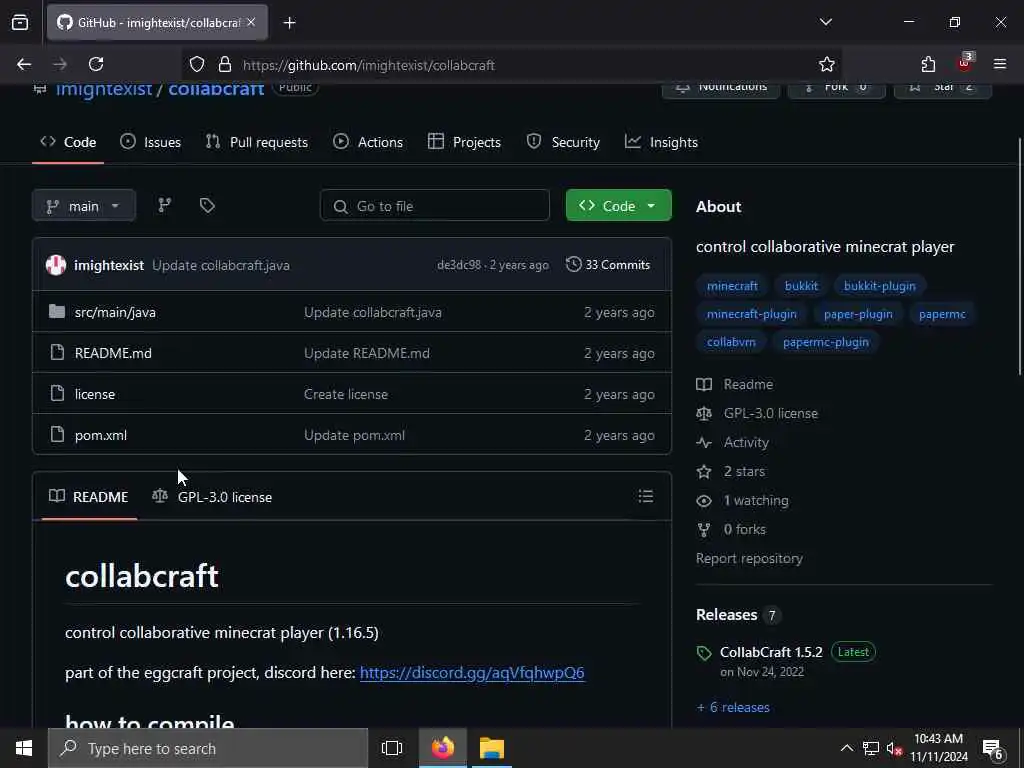Click the muted volume tray icon
Image resolution: width=1024 pixels, height=768 pixels.
click(894, 749)
